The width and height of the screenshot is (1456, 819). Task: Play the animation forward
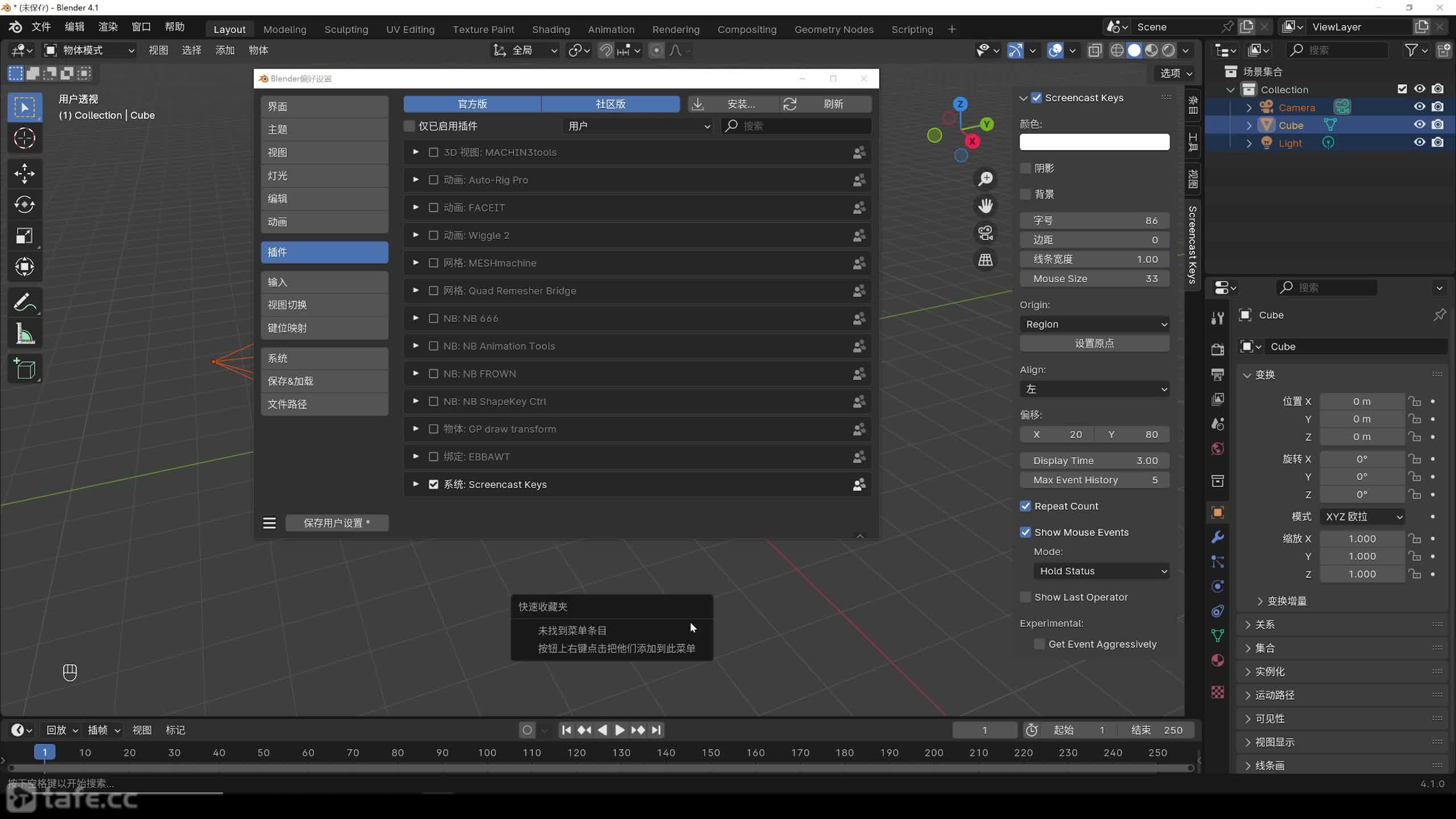point(620,730)
